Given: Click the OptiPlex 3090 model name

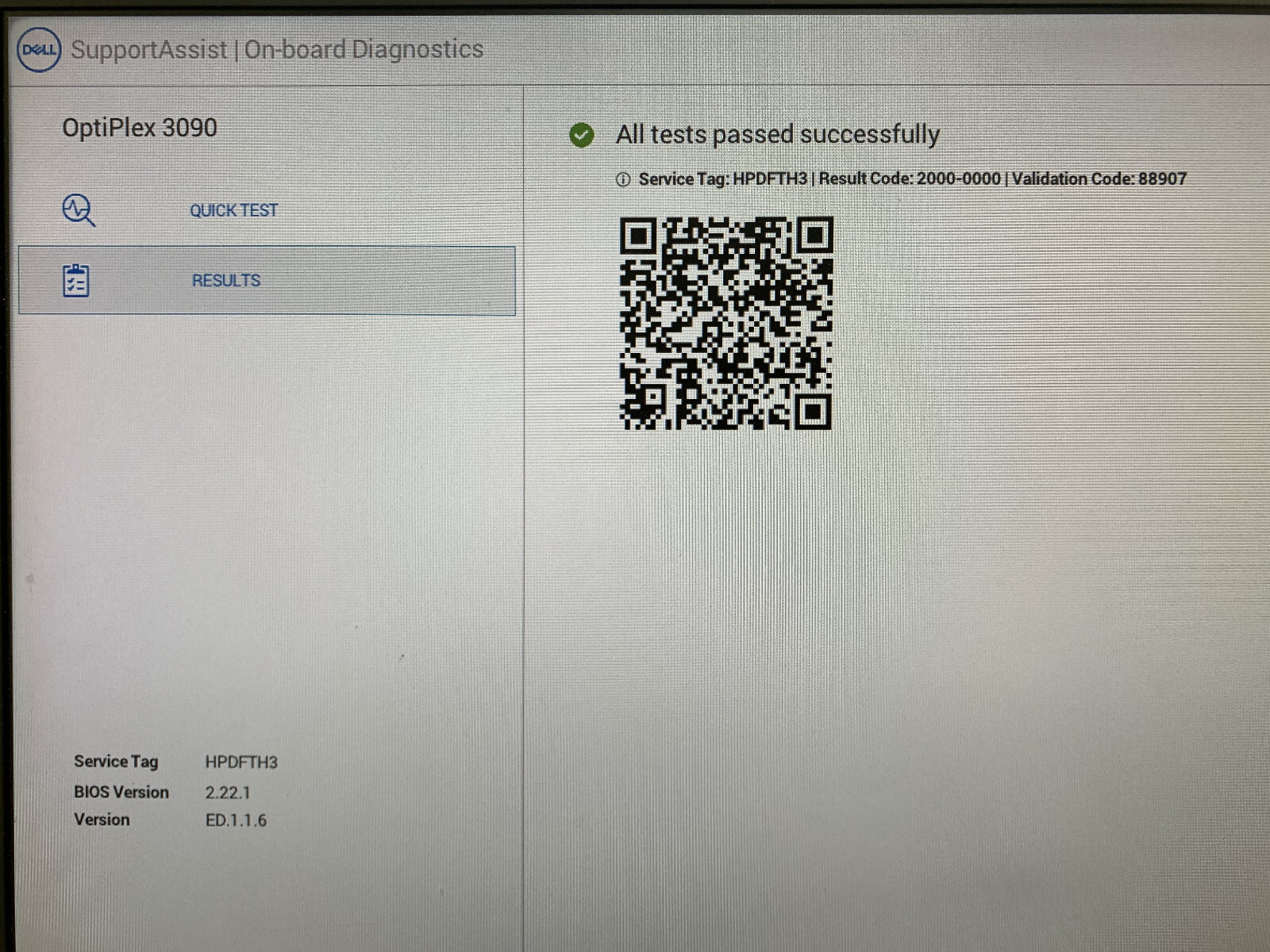Looking at the screenshot, I should pos(140,128).
